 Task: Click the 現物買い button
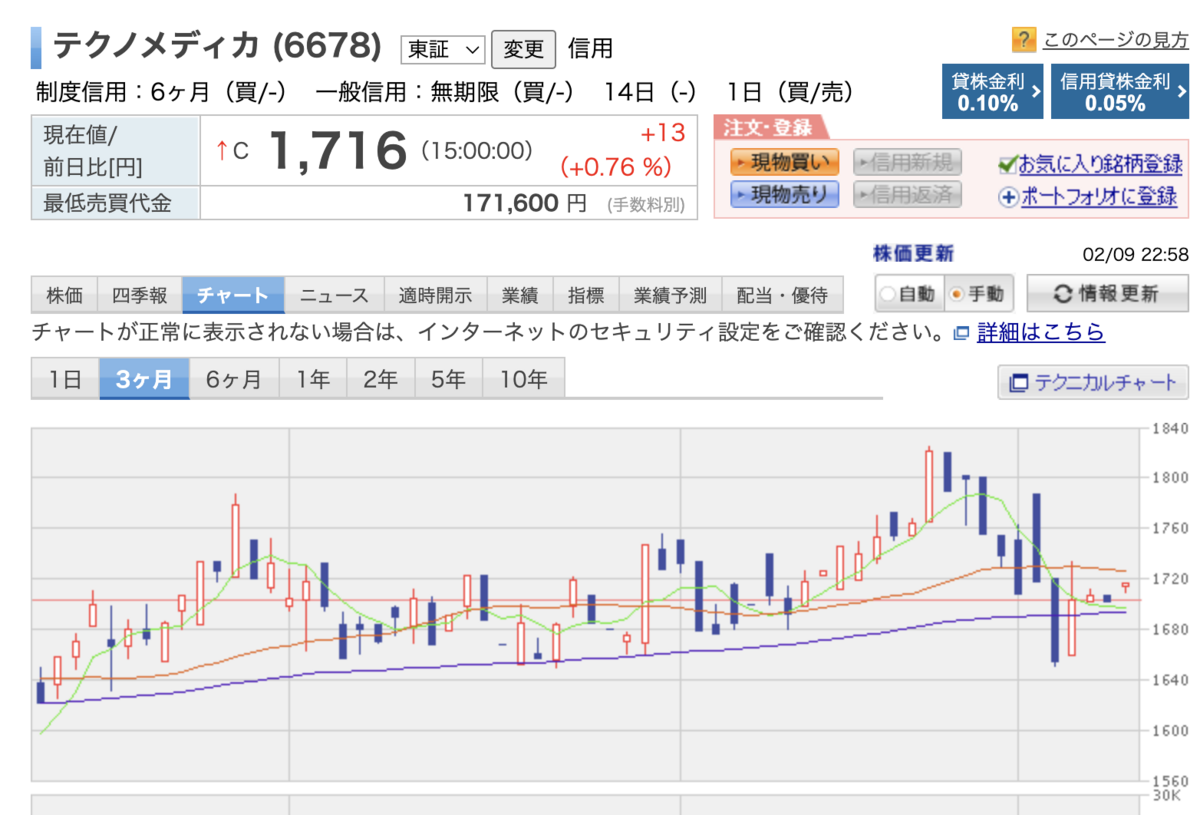click(784, 162)
